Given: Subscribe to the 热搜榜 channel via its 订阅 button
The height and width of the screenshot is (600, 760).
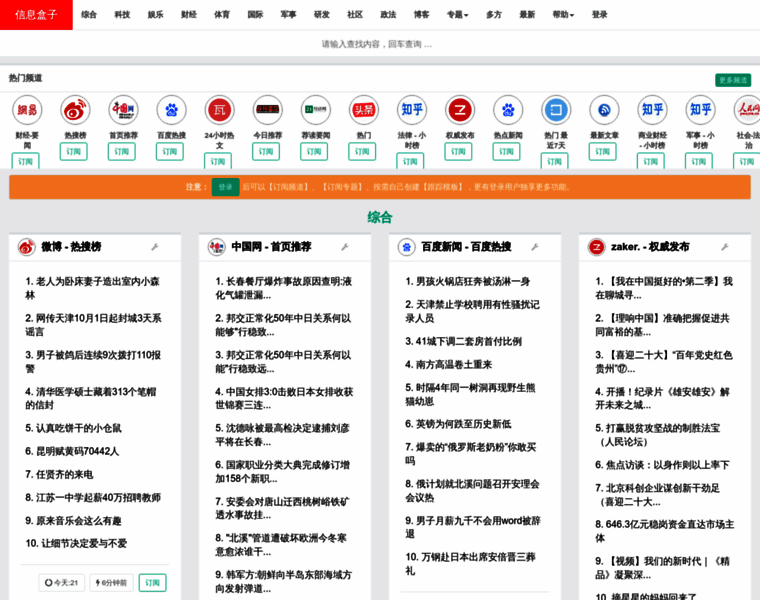Looking at the screenshot, I should [x=74, y=152].
